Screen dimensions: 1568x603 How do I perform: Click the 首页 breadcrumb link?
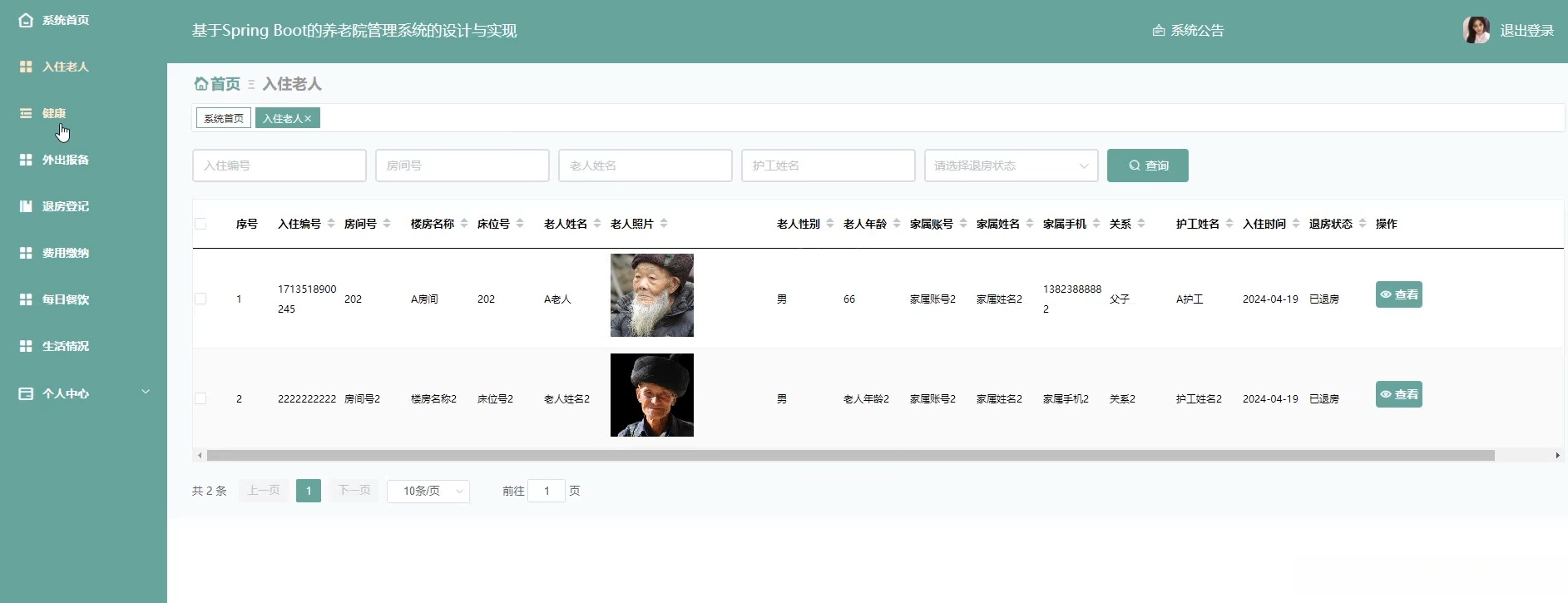point(225,84)
